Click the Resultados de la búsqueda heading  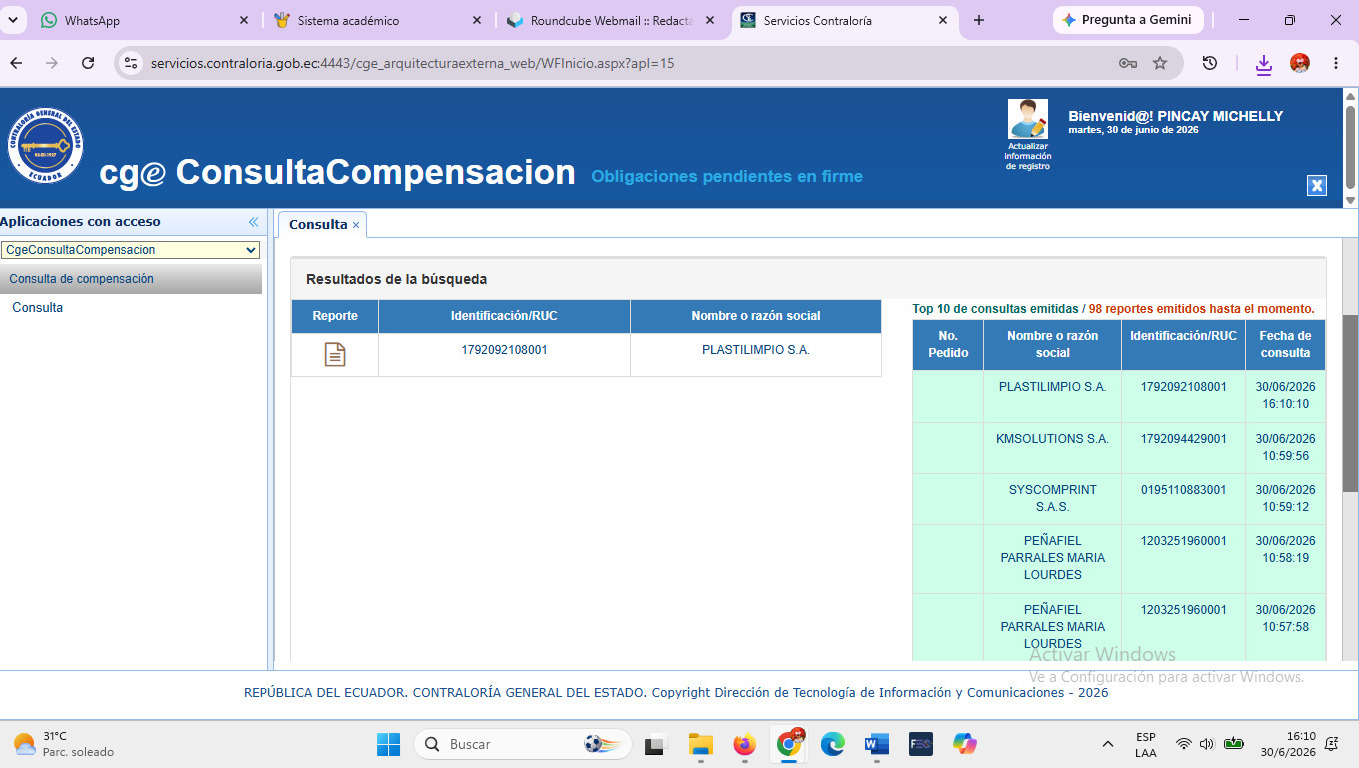(x=396, y=280)
